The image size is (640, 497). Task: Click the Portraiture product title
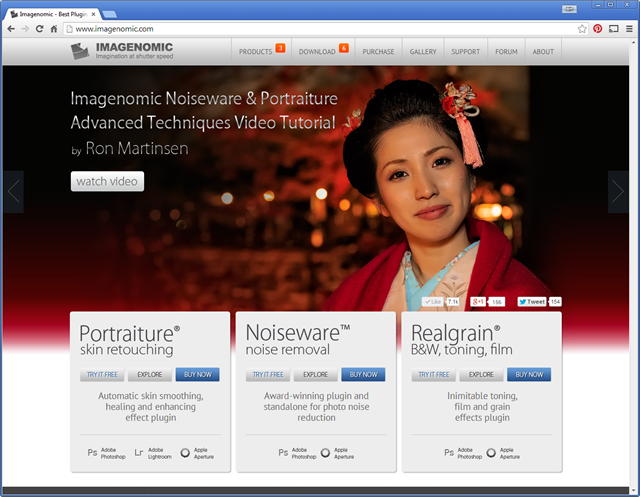130,333
